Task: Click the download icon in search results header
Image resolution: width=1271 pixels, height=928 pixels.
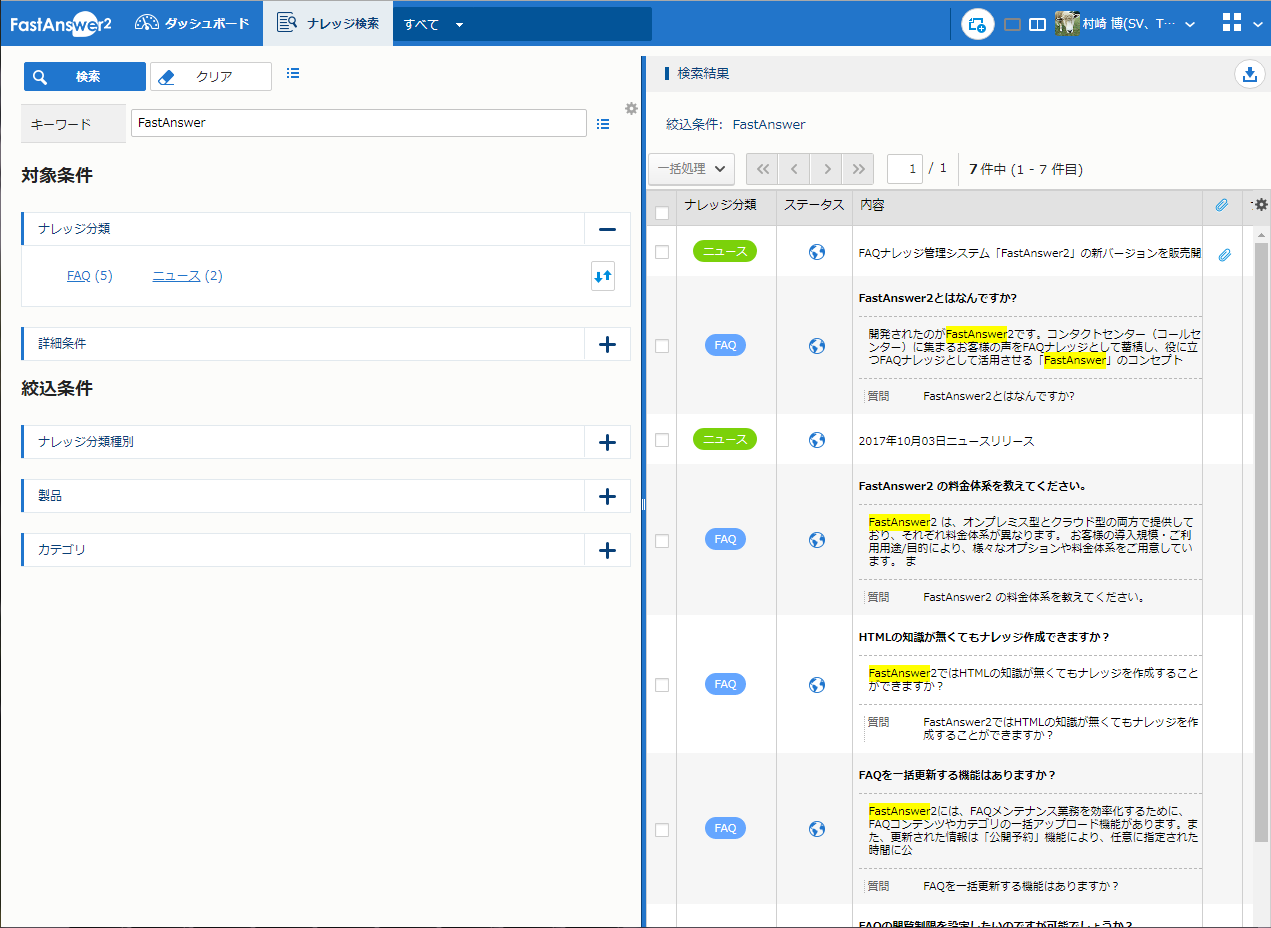Action: (x=1248, y=74)
